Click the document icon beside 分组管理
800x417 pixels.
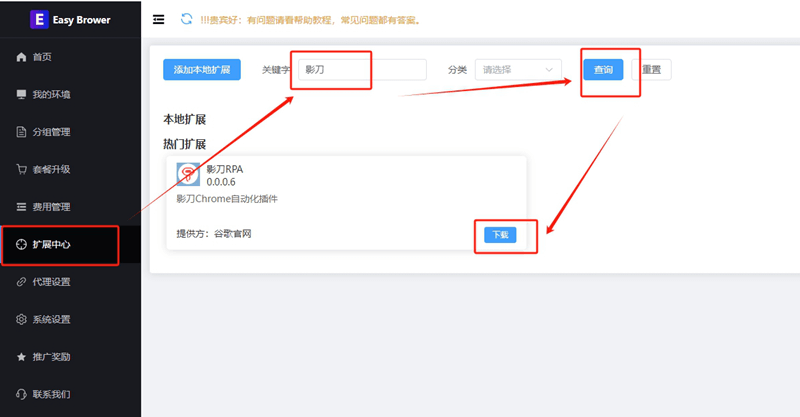coord(21,132)
